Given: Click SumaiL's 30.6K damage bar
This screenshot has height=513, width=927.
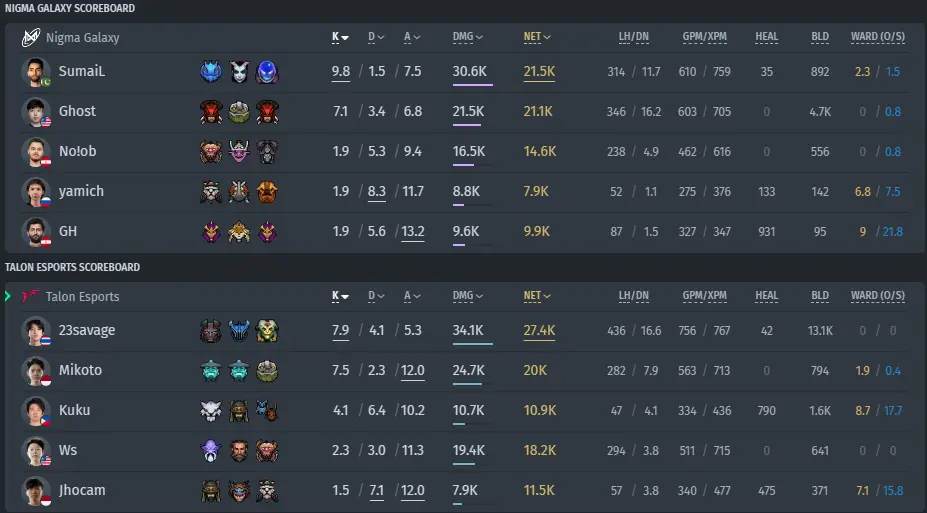Looking at the screenshot, I should pos(472,85).
